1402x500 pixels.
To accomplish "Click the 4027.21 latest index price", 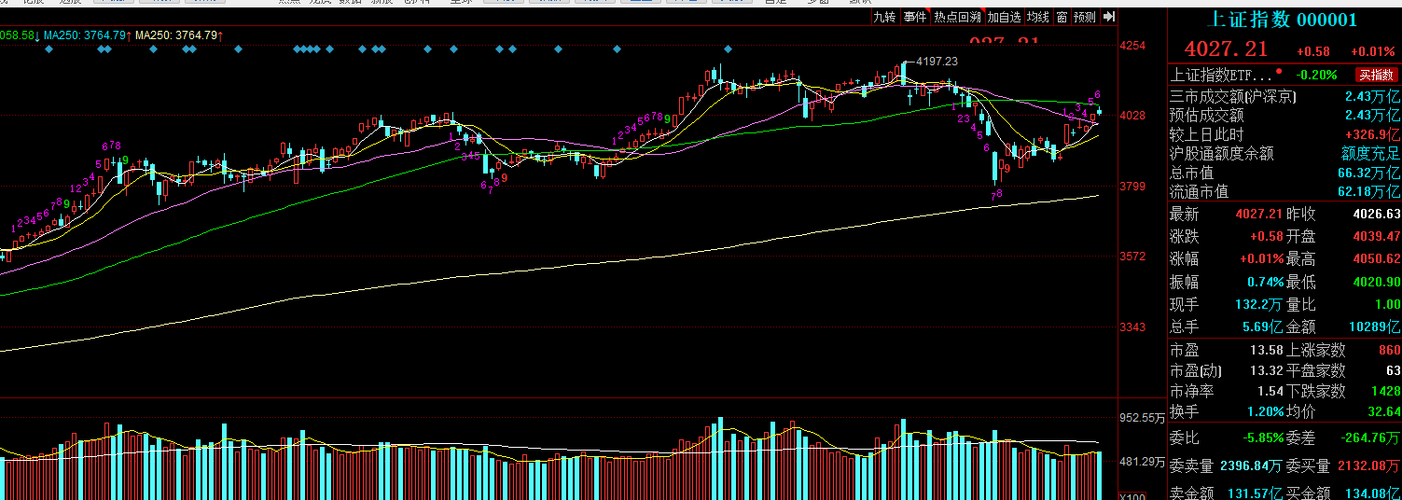I will click(1226, 50).
